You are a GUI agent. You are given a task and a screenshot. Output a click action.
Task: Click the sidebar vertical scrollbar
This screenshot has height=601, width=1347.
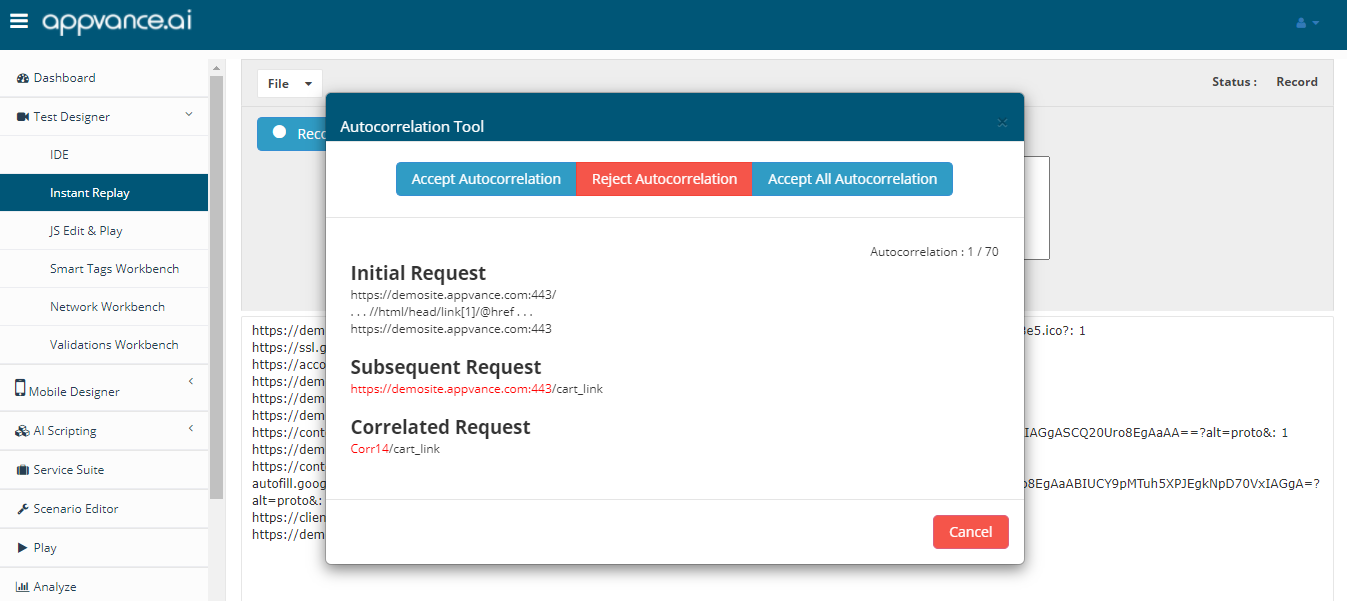pyautogui.click(x=216, y=285)
